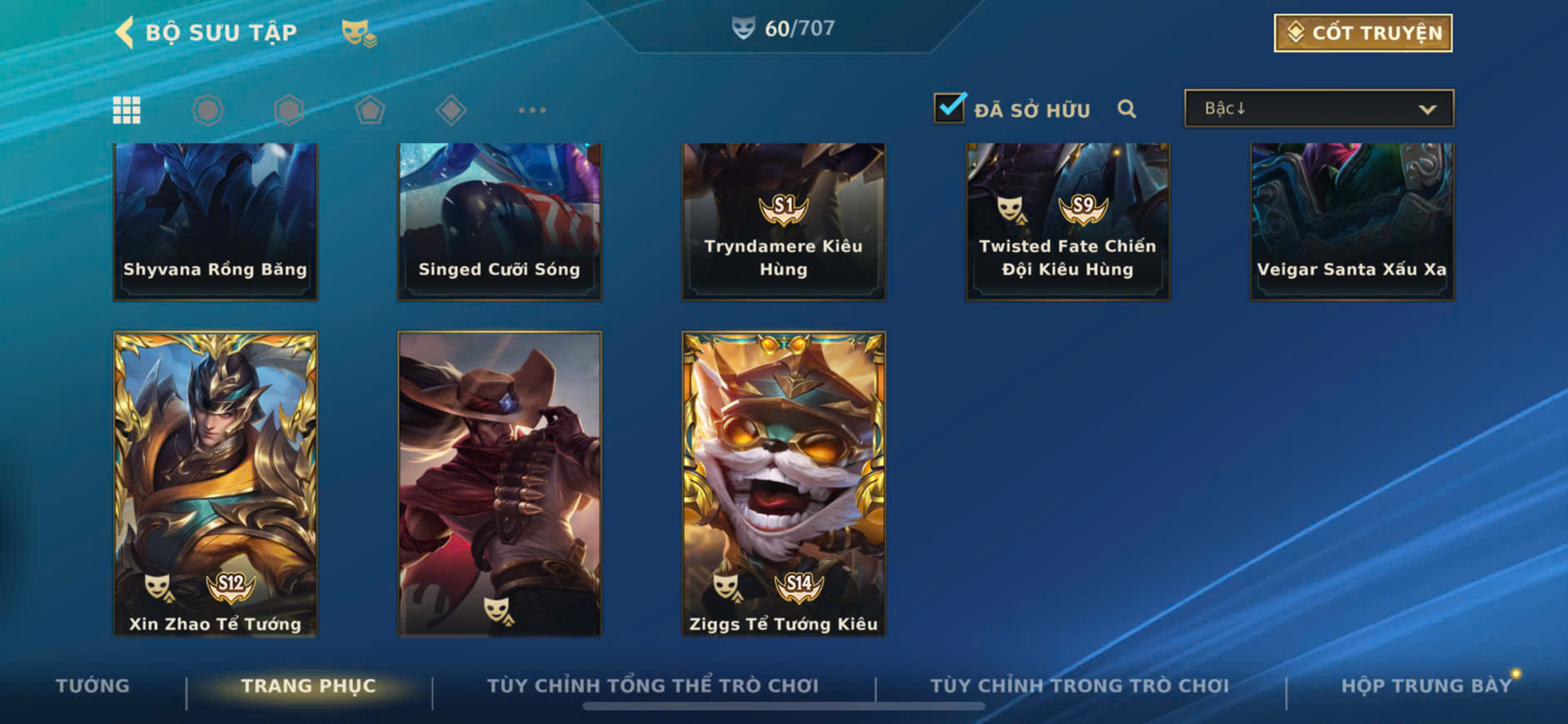Open Veigar Santa Xấu Xa skin card
The image size is (1568, 724).
(1352, 221)
